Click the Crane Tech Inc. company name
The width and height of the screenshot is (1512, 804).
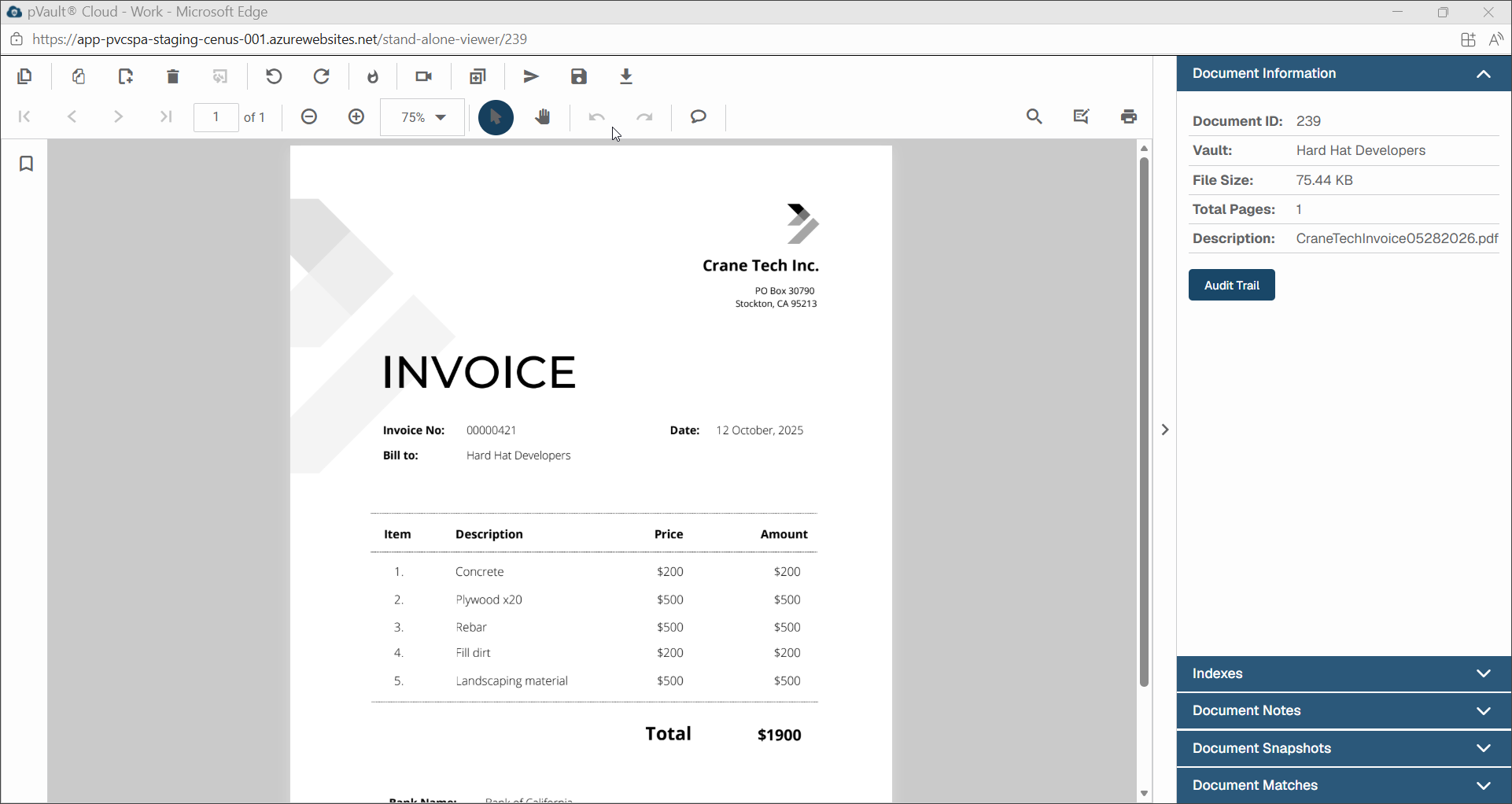click(x=761, y=266)
